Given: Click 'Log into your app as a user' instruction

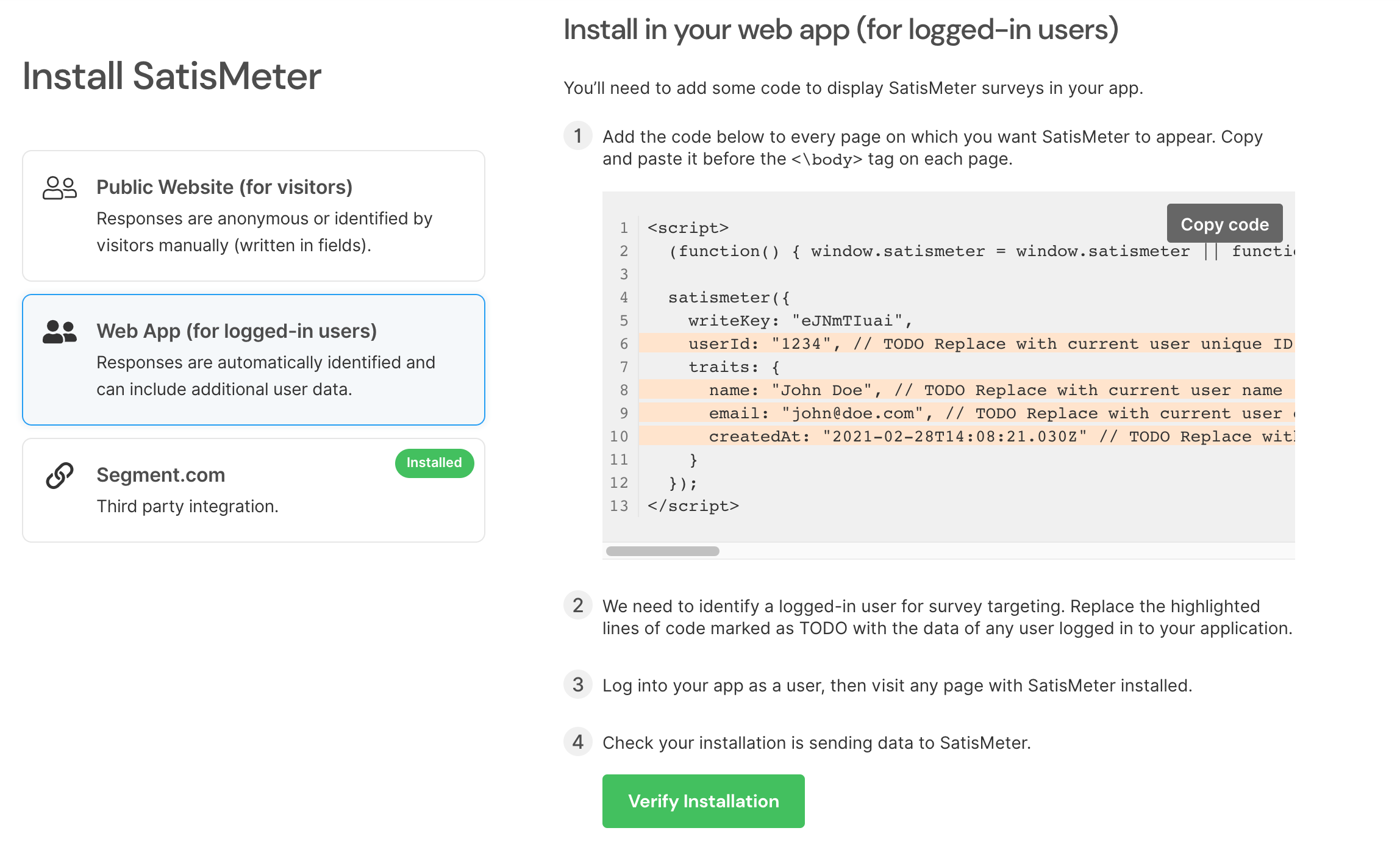Looking at the screenshot, I should click(897, 685).
